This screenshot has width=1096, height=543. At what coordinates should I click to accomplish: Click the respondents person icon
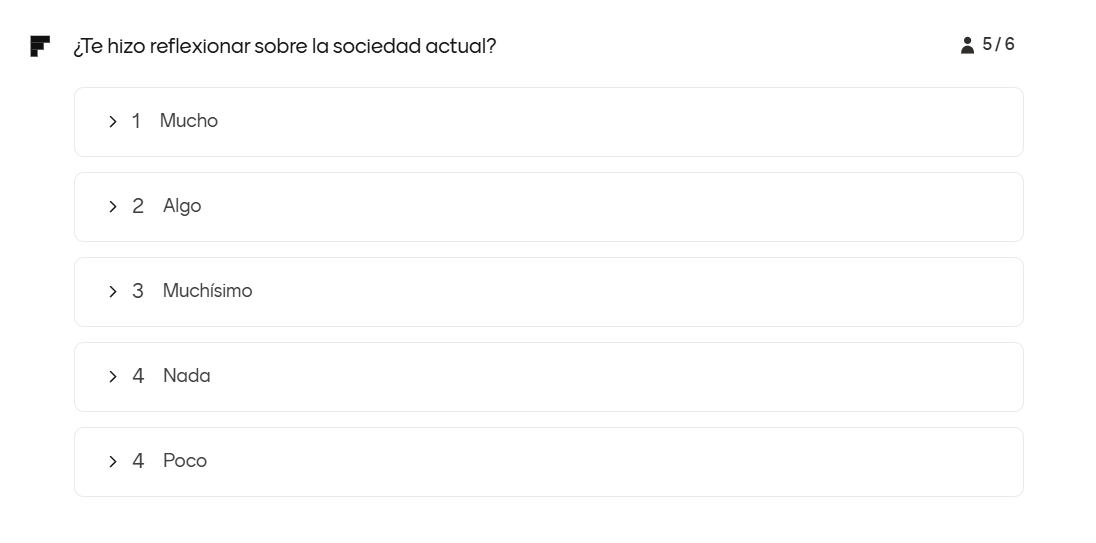[x=967, y=45]
